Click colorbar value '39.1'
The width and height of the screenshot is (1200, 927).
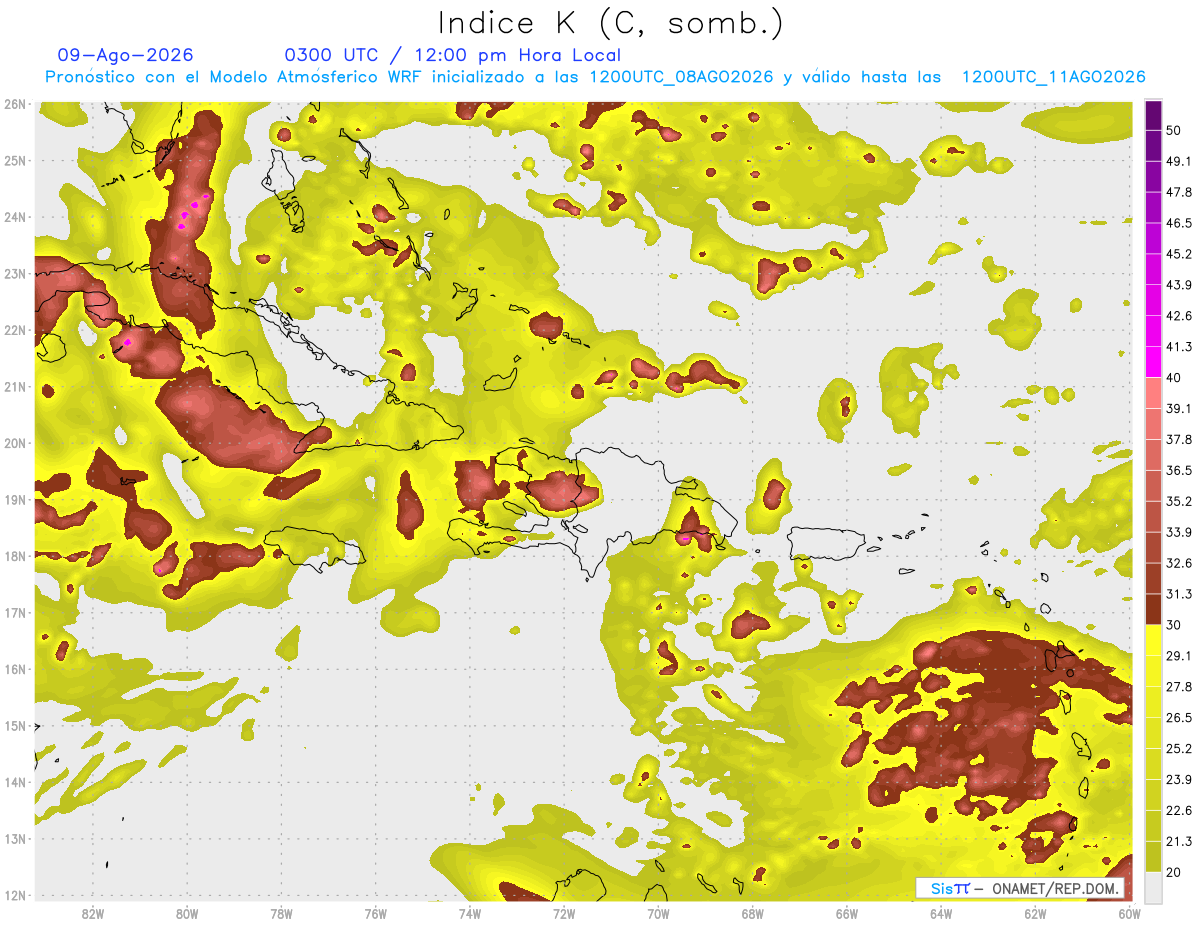pyautogui.click(x=1179, y=409)
